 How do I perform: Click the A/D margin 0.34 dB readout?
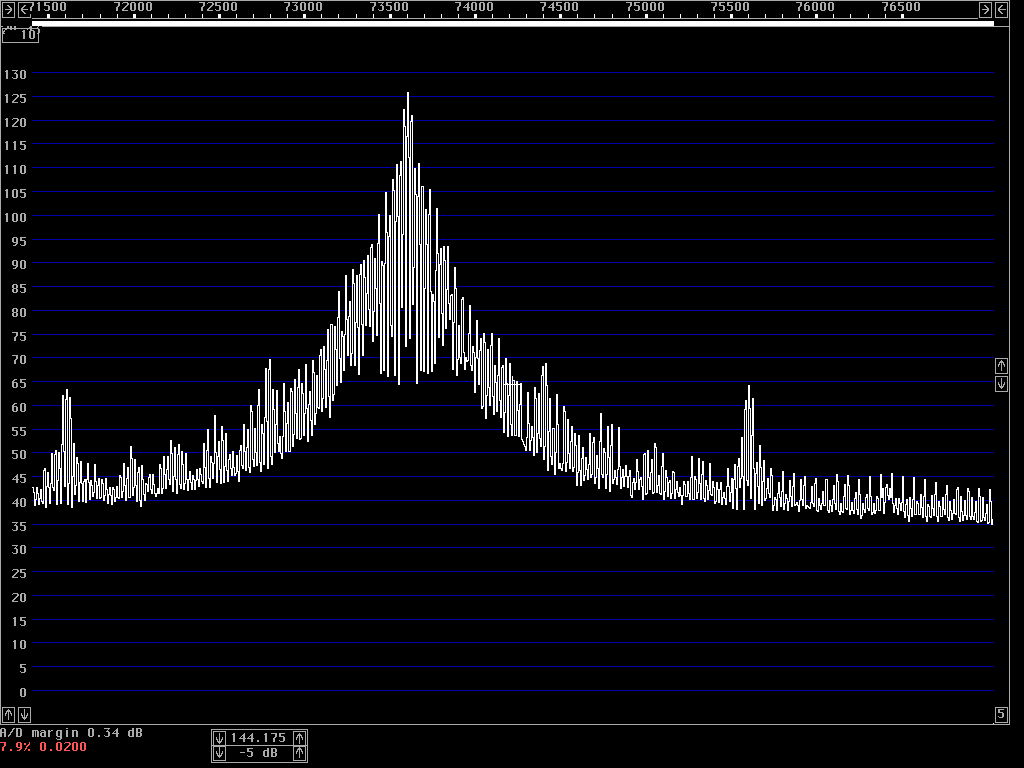[x=72, y=733]
